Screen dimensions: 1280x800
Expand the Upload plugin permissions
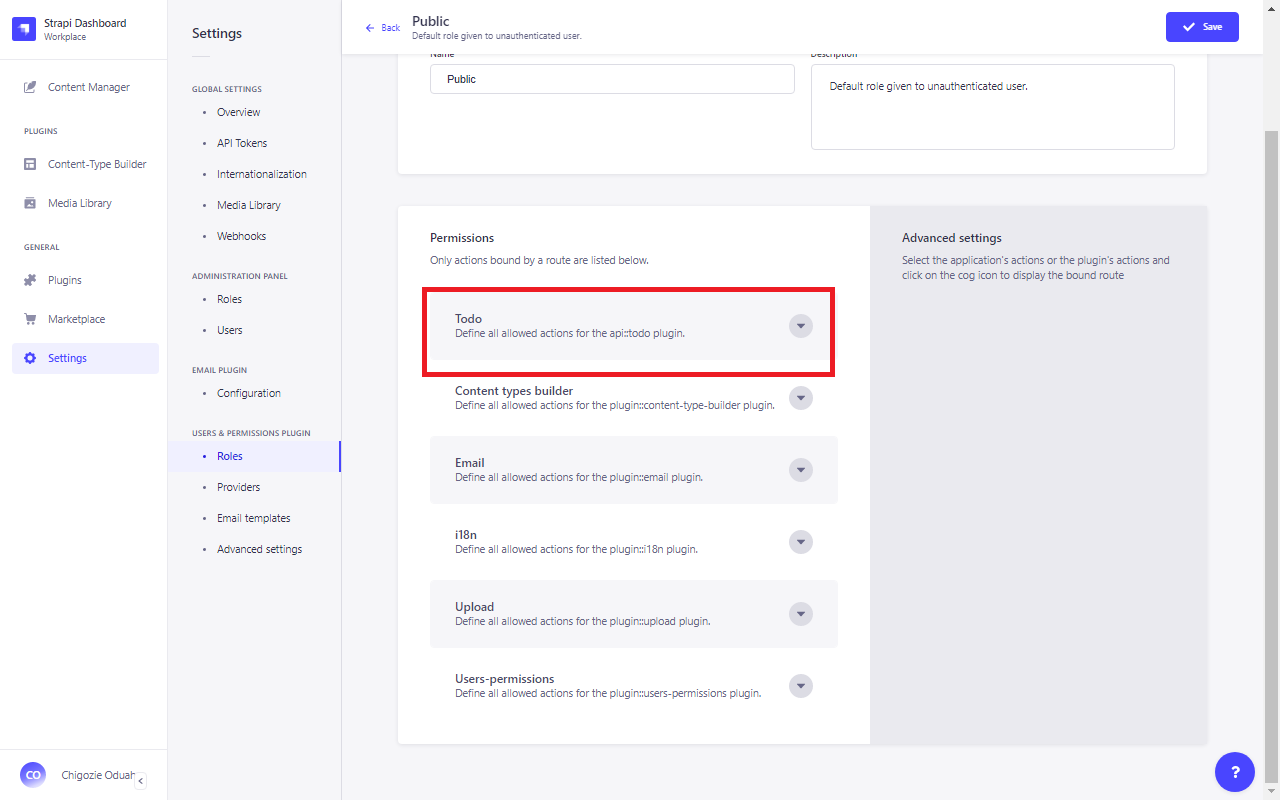point(800,614)
